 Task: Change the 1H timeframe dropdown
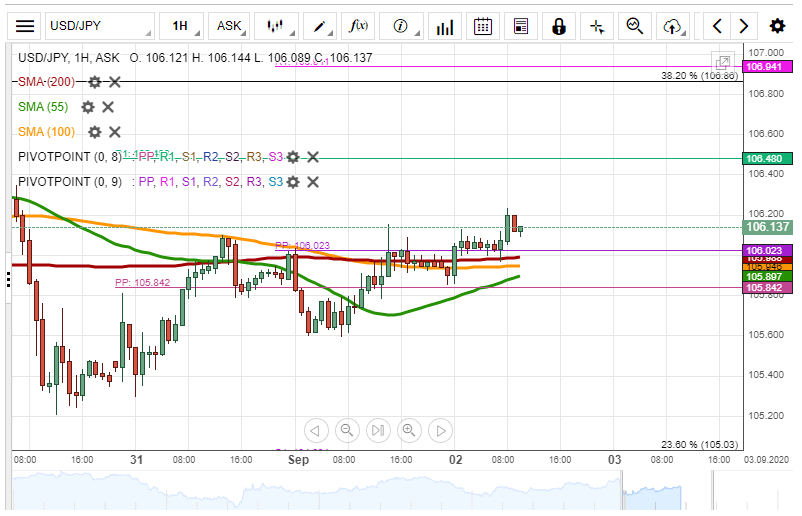pos(182,26)
